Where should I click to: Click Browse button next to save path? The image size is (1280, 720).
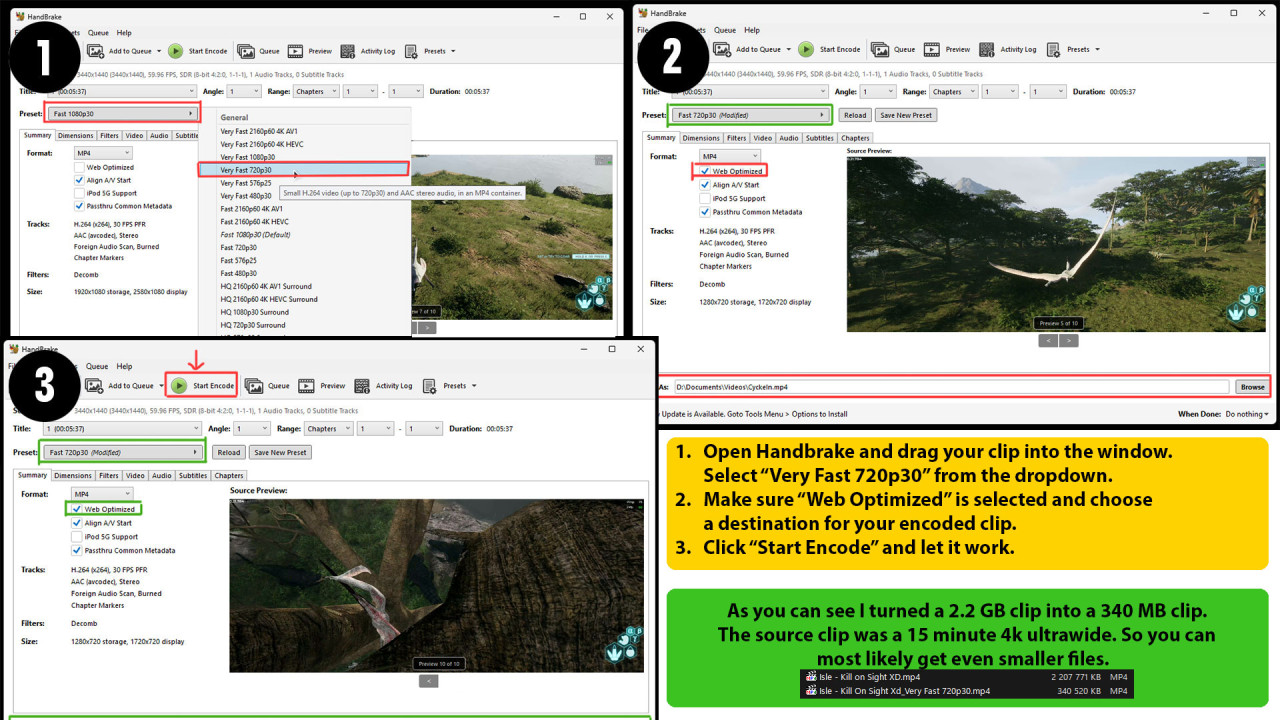tap(1252, 386)
